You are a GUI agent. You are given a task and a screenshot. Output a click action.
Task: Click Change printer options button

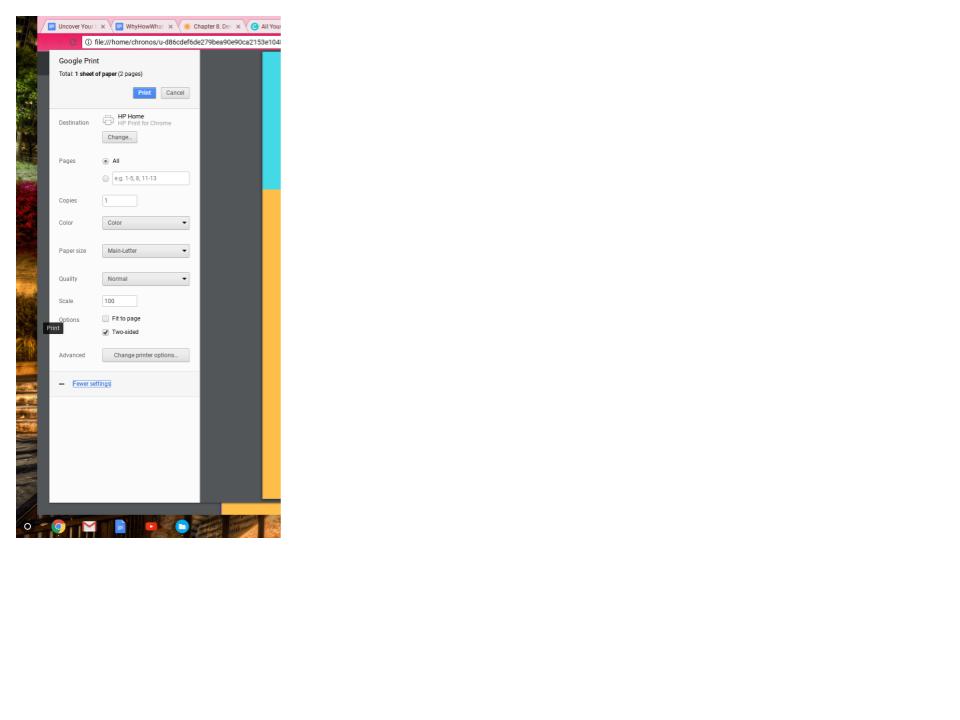[x=146, y=355]
